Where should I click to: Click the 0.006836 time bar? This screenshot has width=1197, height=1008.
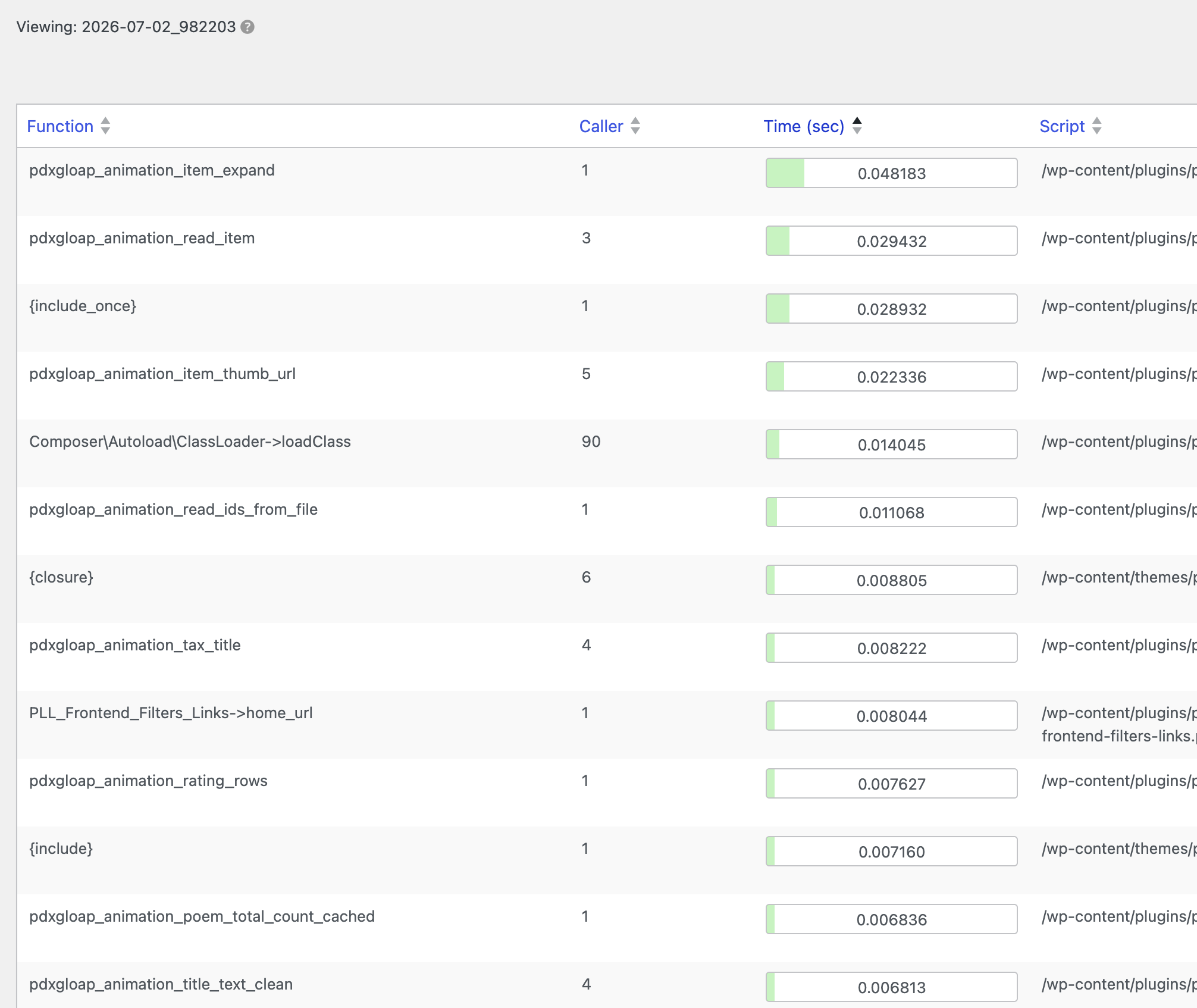click(891, 919)
